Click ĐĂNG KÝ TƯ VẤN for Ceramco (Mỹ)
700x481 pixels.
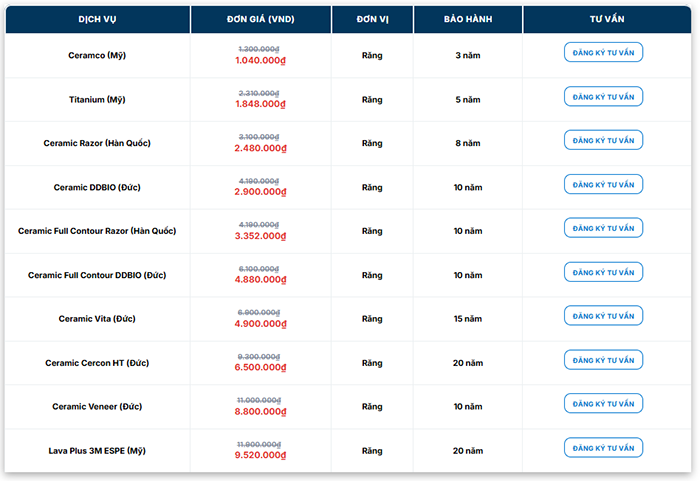603,52
